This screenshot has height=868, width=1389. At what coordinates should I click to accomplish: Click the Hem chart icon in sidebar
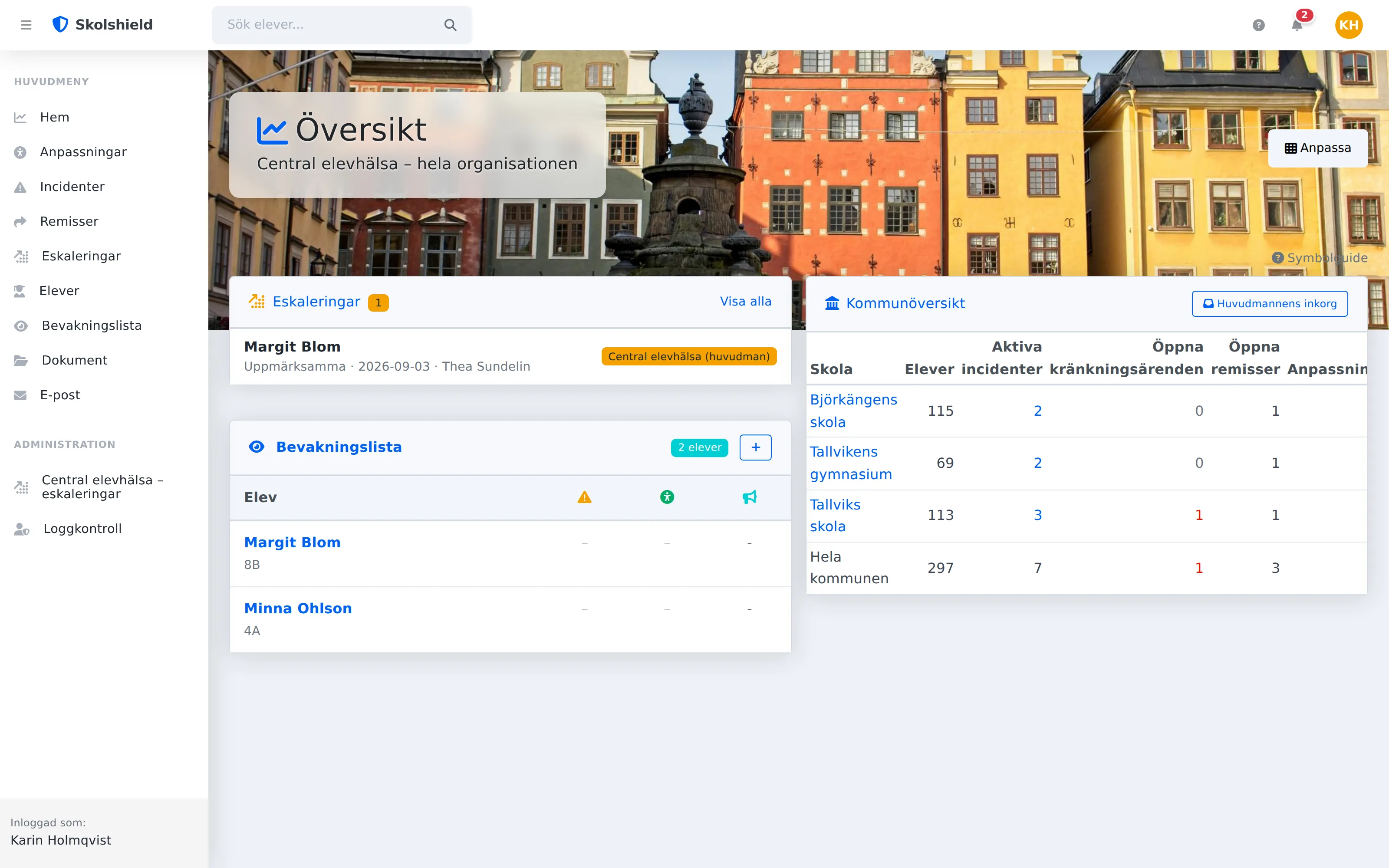[x=20, y=118]
